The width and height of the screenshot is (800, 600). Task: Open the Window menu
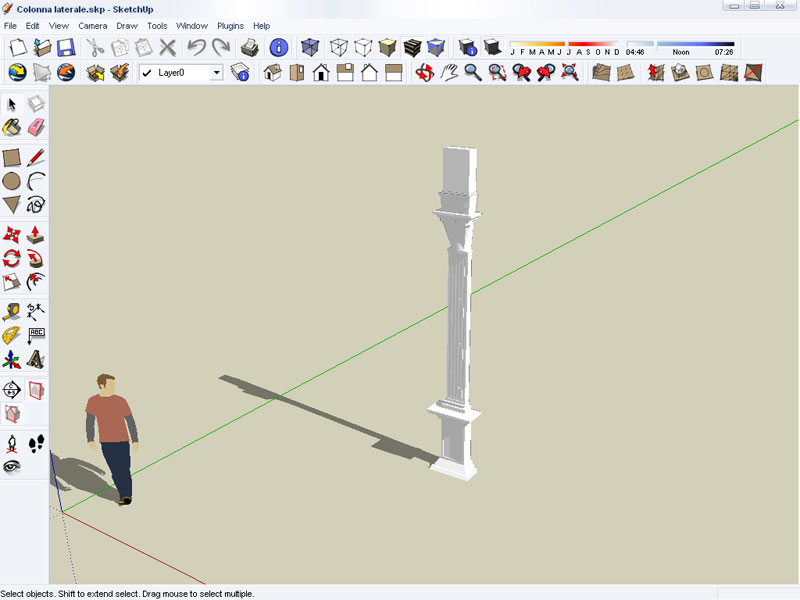[x=192, y=25]
